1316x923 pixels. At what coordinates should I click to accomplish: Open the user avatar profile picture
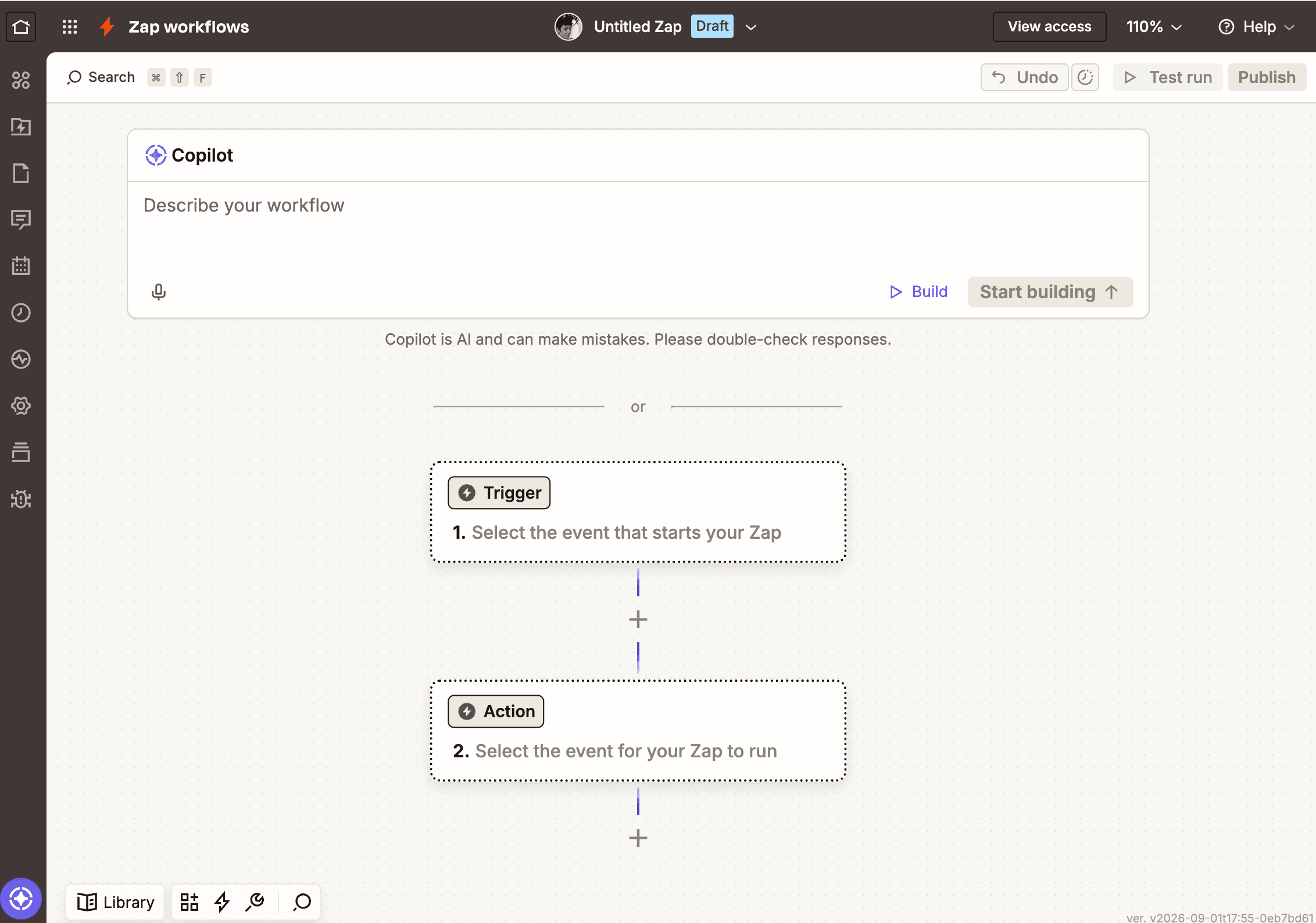tap(568, 27)
